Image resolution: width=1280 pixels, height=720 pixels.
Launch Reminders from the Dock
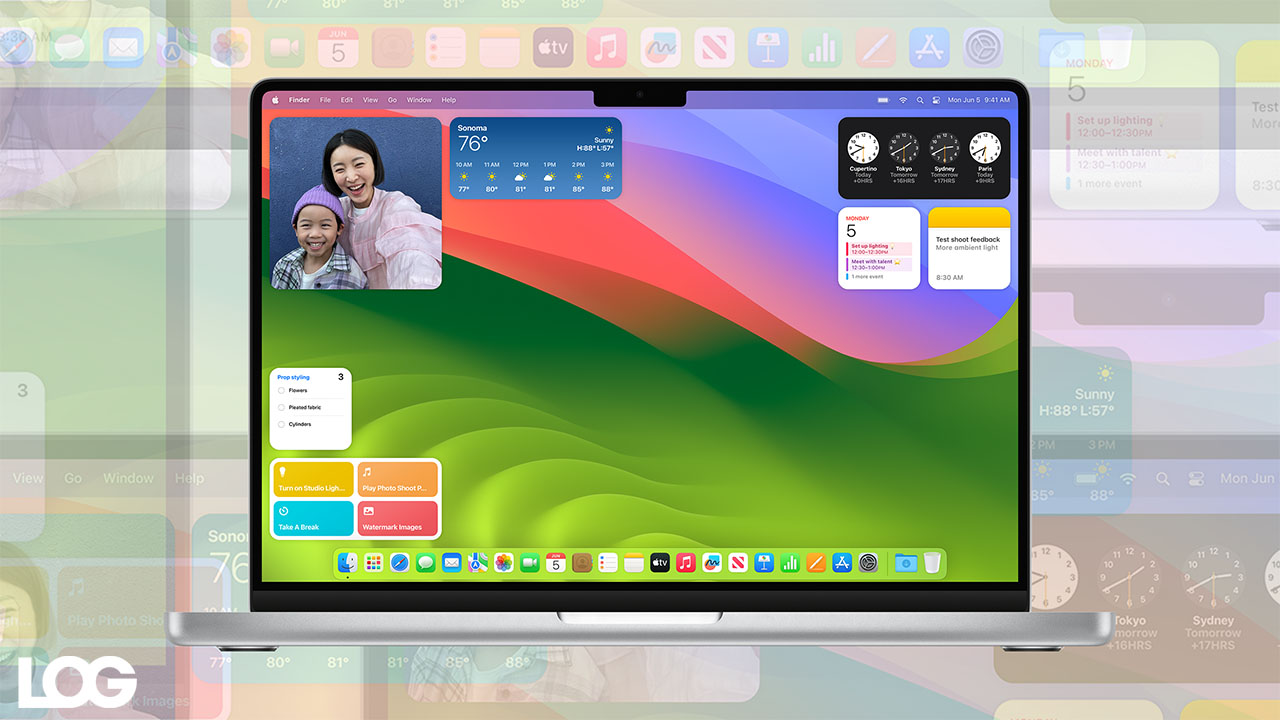click(x=607, y=563)
